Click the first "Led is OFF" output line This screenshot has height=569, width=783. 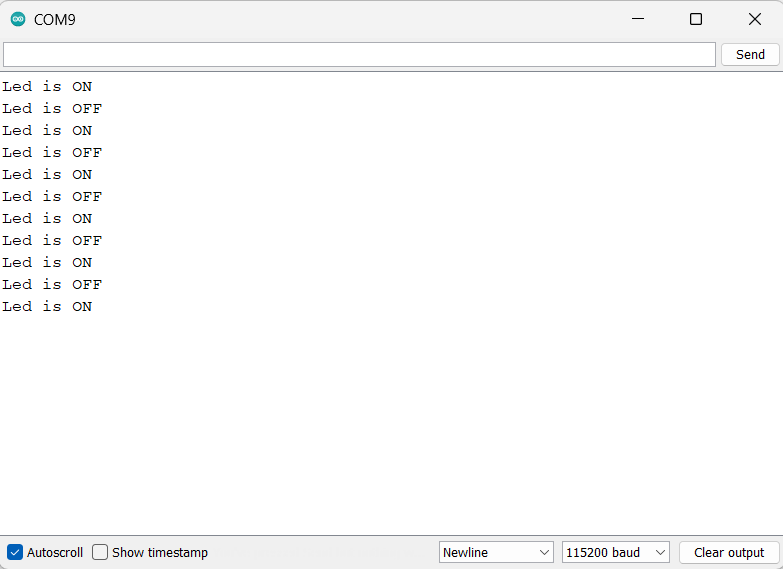pyautogui.click(x=52, y=109)
